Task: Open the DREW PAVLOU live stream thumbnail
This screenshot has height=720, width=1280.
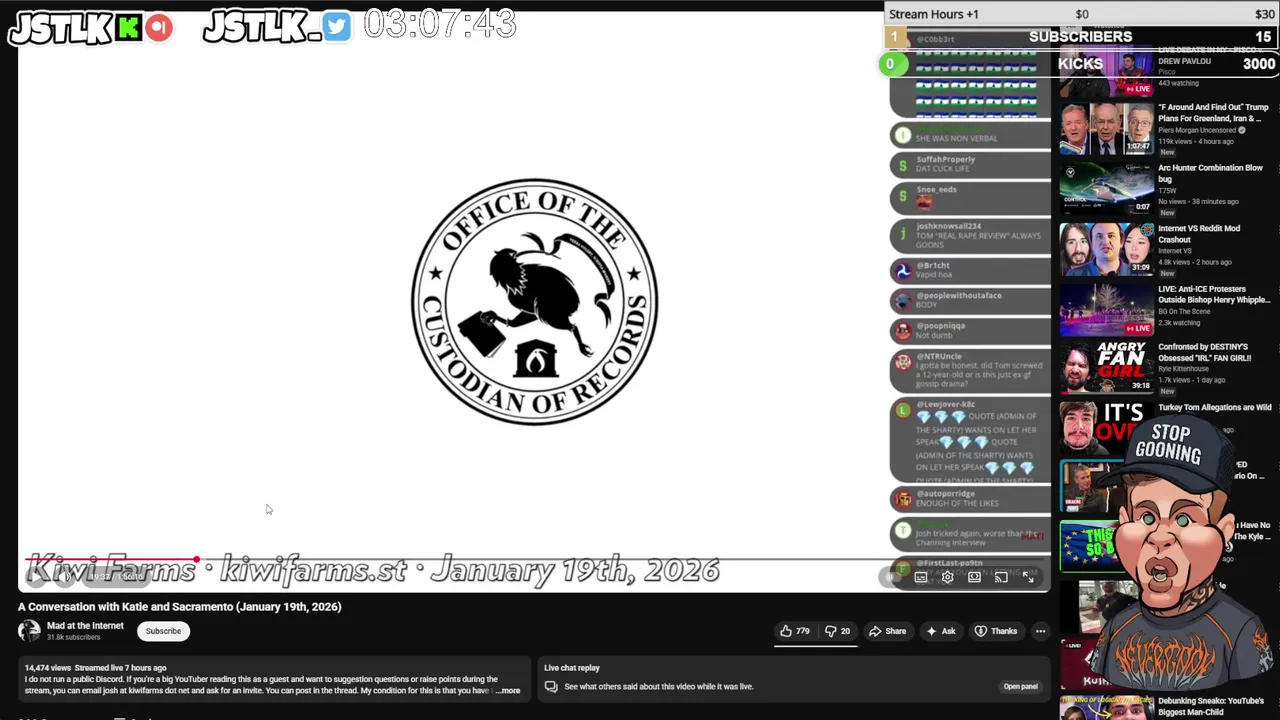Action: pos(1106,72)
